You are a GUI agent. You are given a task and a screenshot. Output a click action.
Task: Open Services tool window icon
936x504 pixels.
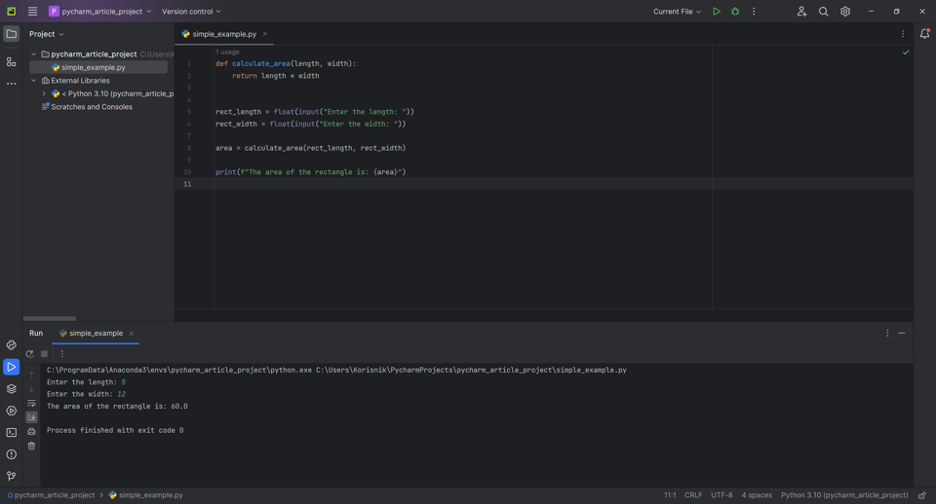(11, 411)
